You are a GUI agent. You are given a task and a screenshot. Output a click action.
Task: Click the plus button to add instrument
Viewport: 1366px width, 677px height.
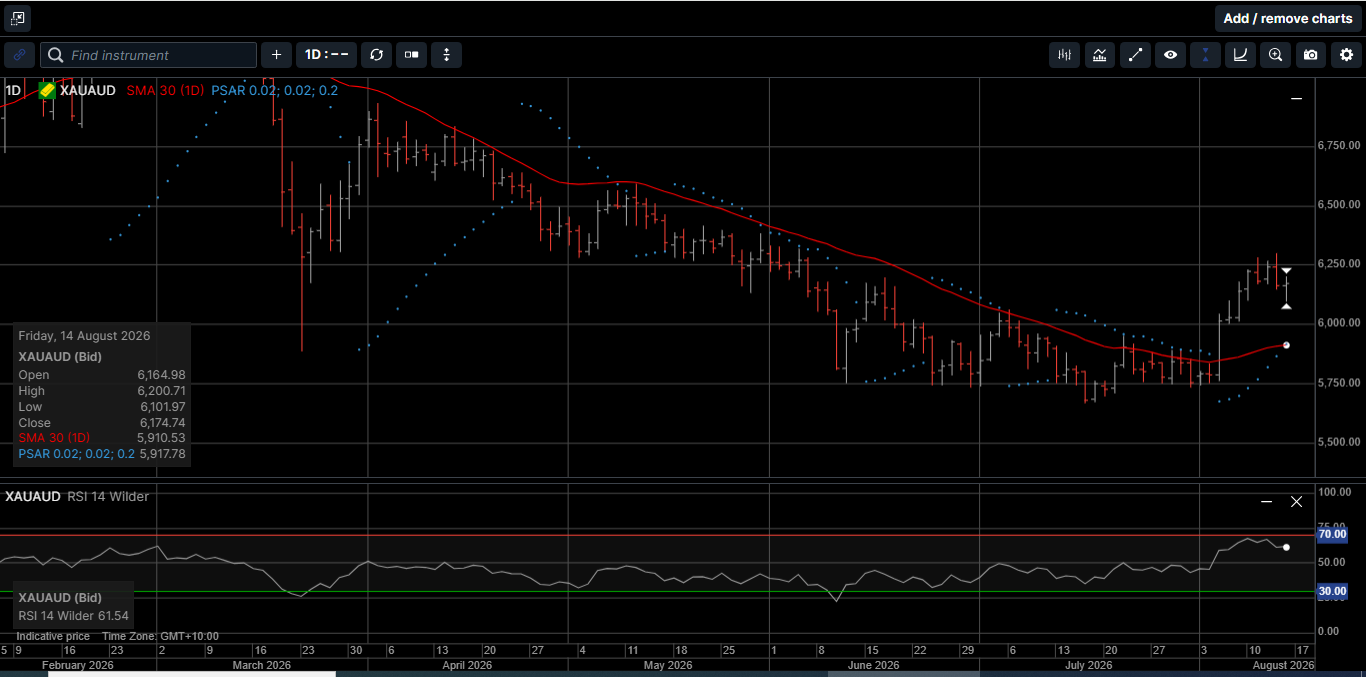coord(276,55)
